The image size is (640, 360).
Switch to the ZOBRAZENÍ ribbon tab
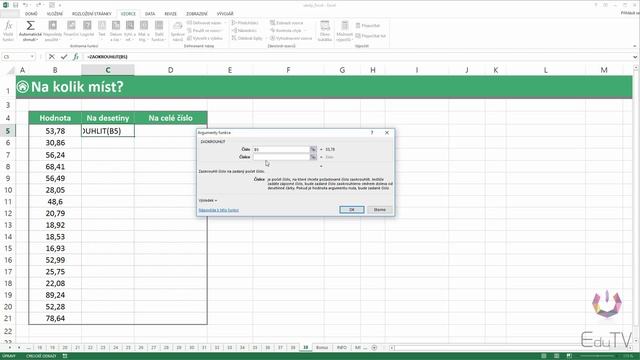point(197,14)
